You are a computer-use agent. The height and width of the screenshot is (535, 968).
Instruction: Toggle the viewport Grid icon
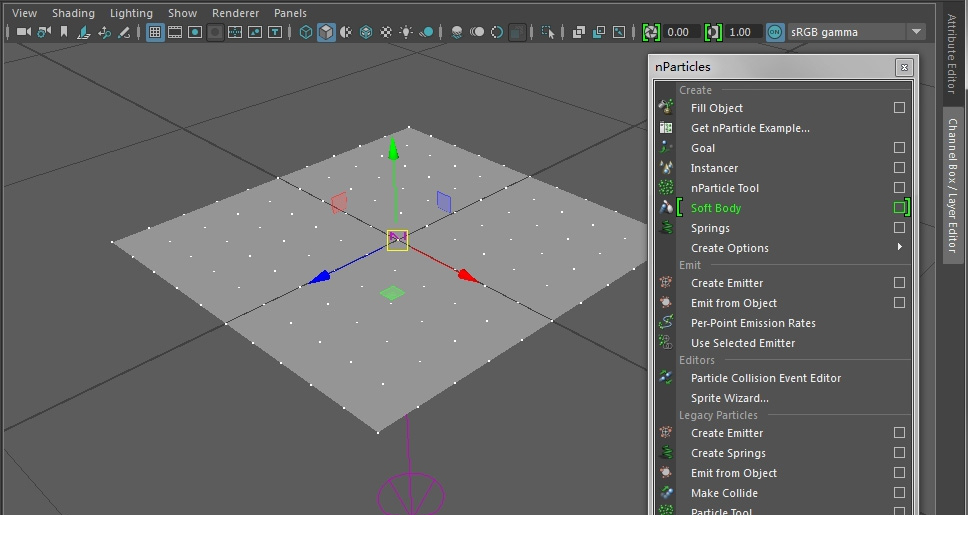[x=155, y=32]
